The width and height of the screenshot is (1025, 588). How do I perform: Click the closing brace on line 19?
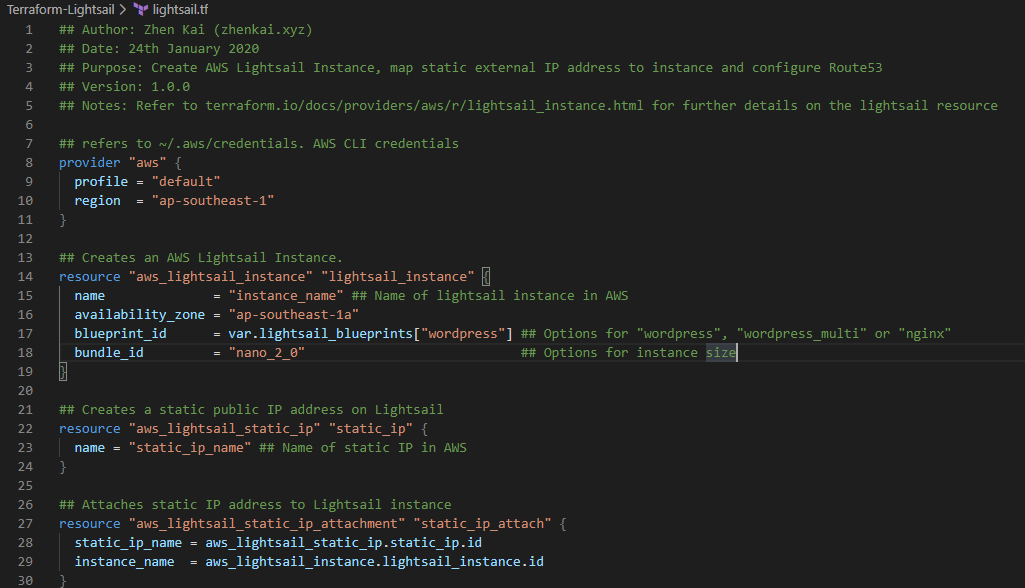[x=63, y=371]
